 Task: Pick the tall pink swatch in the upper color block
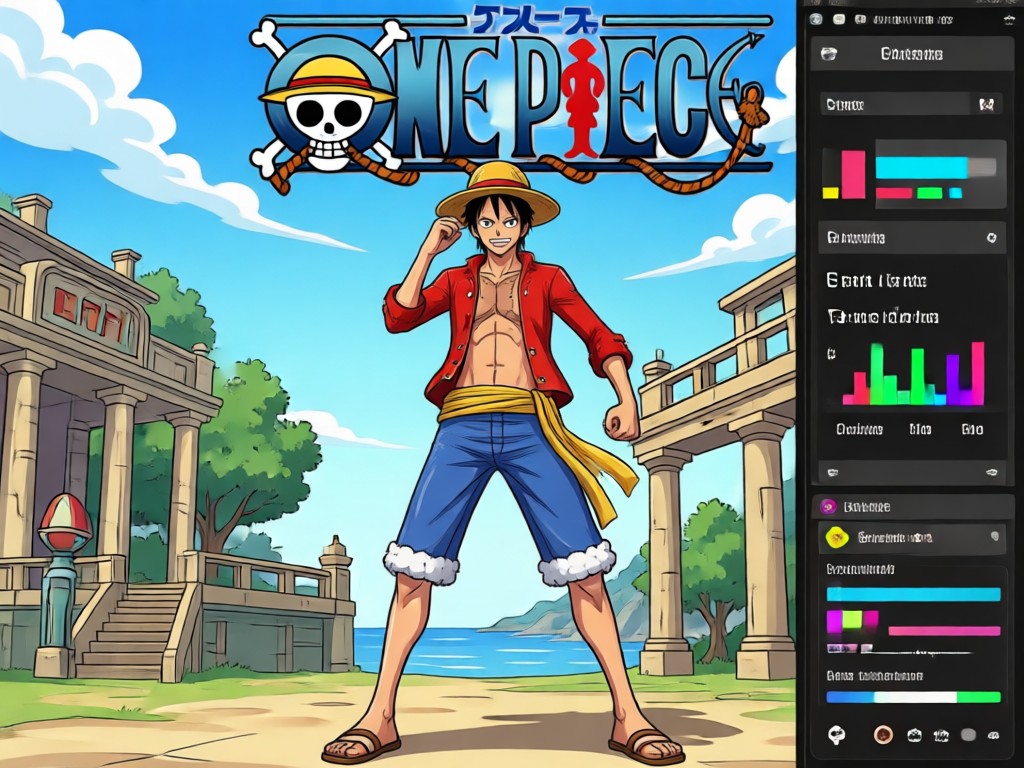pyautogui.click(x=853, y=174)
